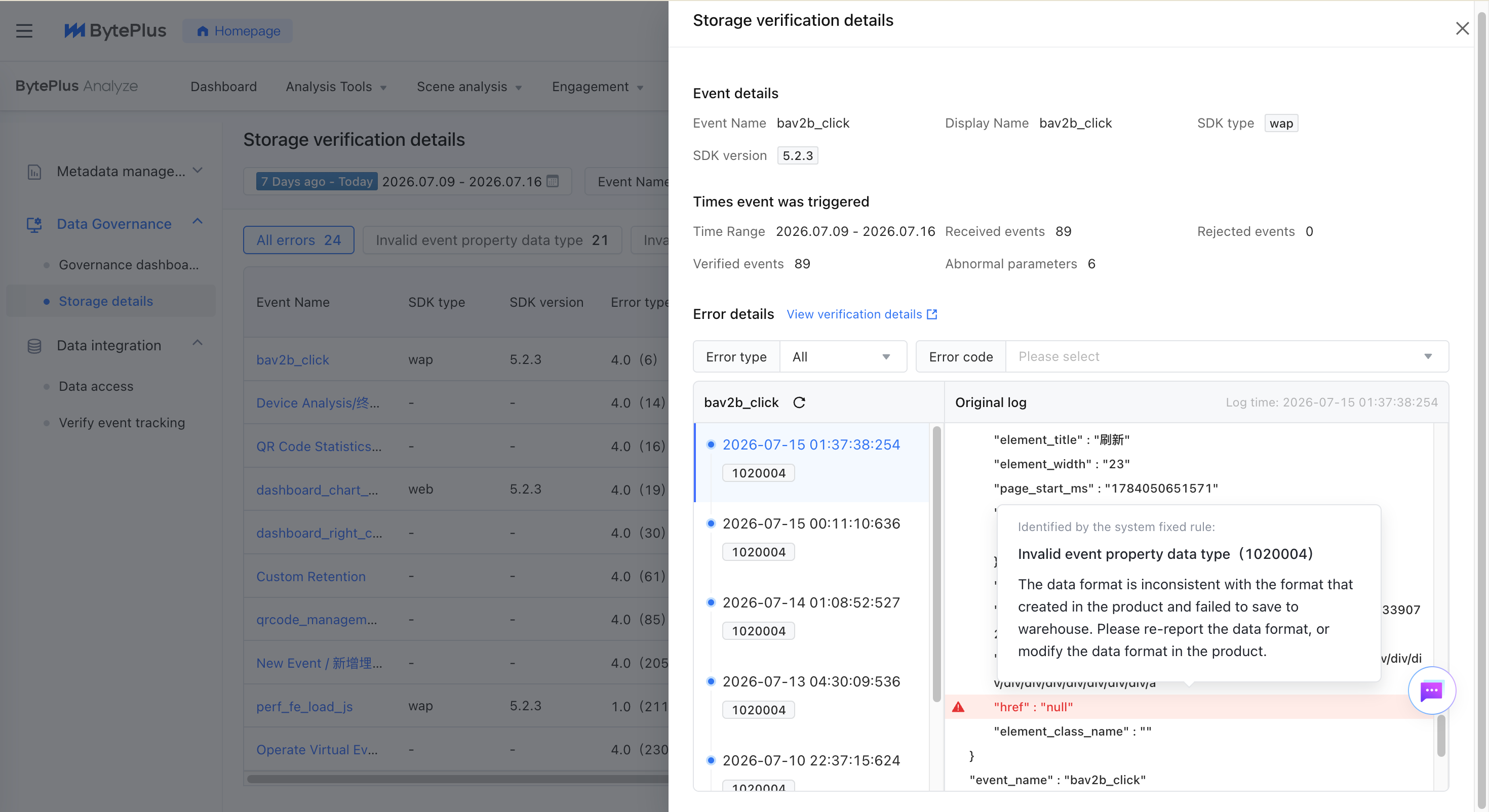
Task: Open Governance dashboard in sidebar
Action: (128, 265)
